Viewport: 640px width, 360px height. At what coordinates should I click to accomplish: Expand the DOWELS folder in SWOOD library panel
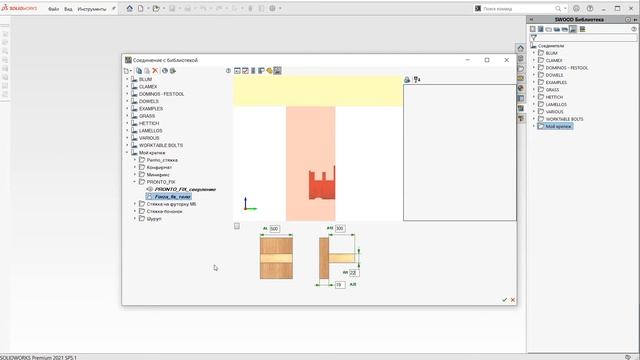pyautogui.click(x=534, y=75)
